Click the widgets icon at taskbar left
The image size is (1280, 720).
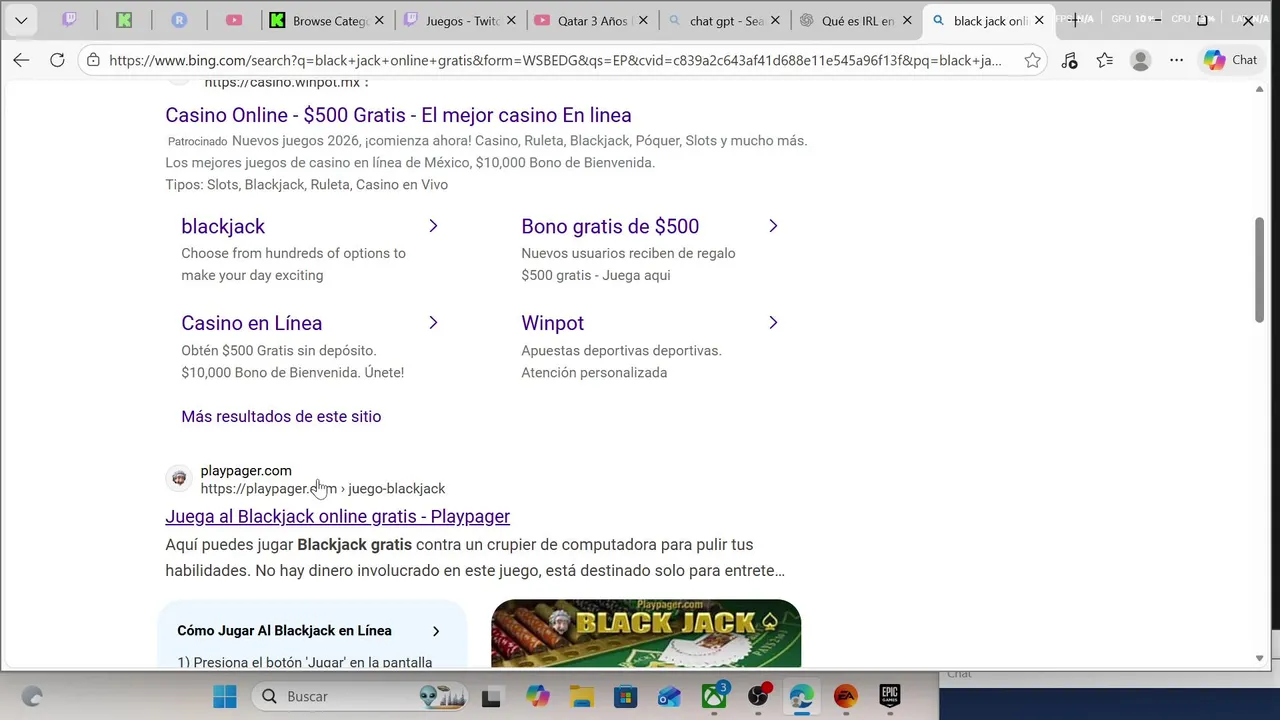point(32,696)
